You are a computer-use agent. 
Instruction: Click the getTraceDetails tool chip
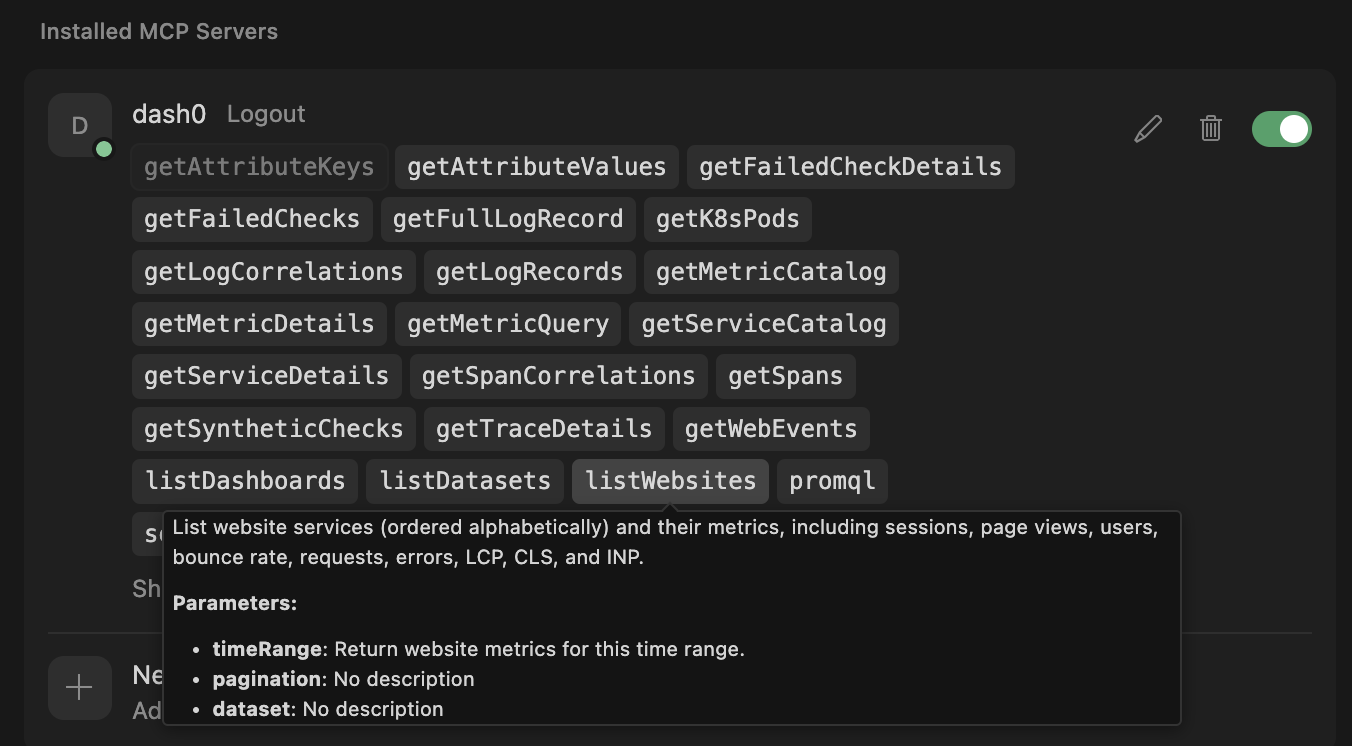[x=544, y=429]
